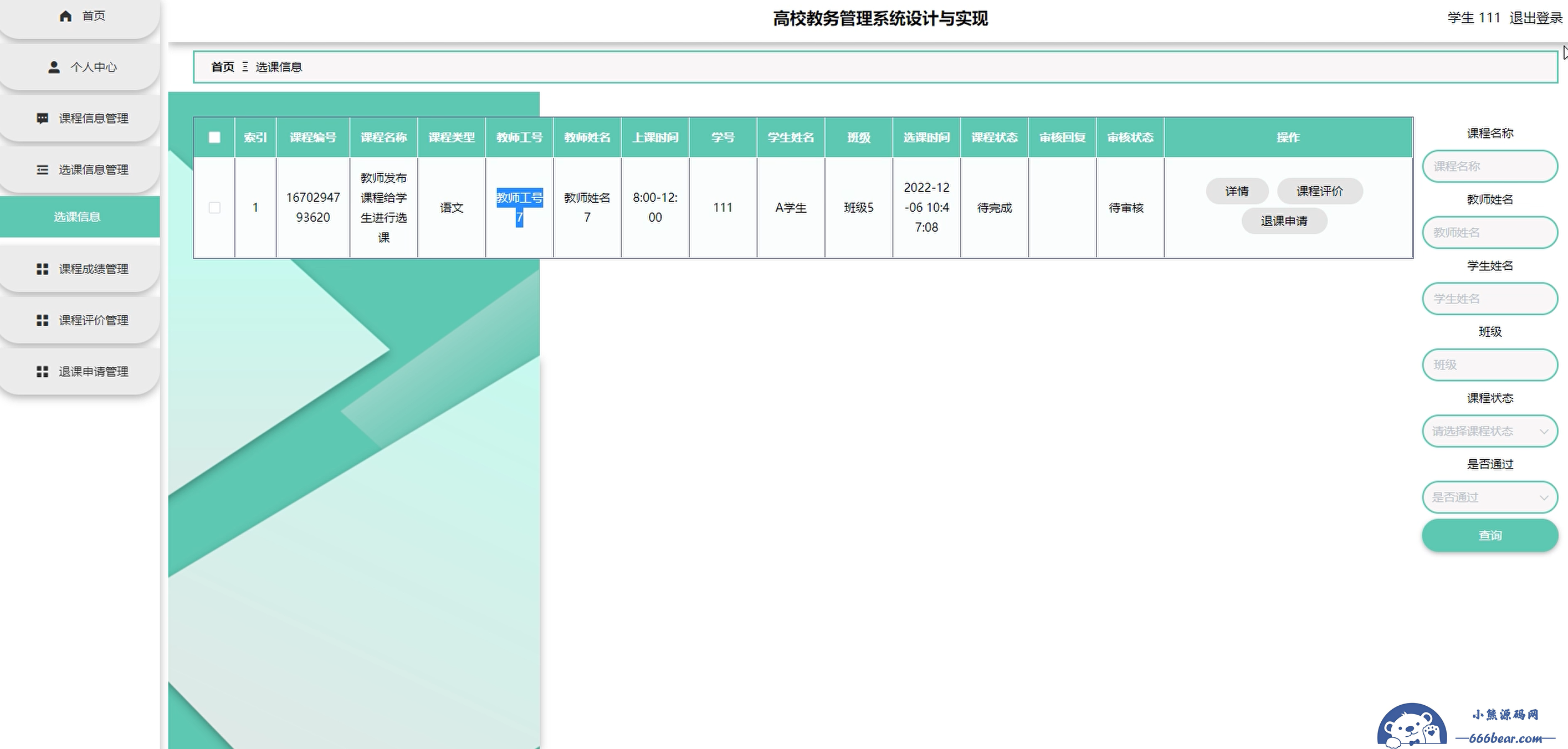
Task: Open 首页 menu label in sidebar
Action: click(94, 16)
